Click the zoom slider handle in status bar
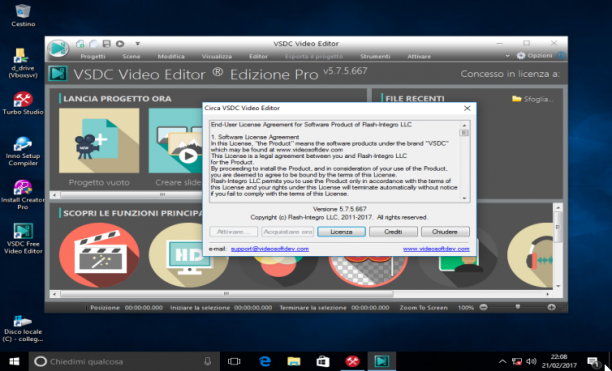Viewport: 612px width, 371px height. (518, 307)
